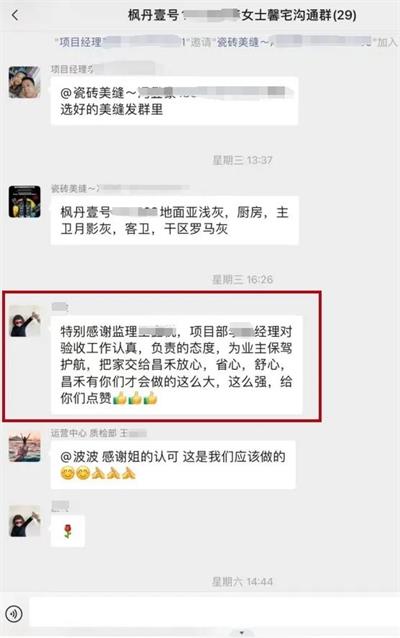Open the 运营中心 质检部 sender's avatar
Viewport: 400px width, 638px height.
24,447
